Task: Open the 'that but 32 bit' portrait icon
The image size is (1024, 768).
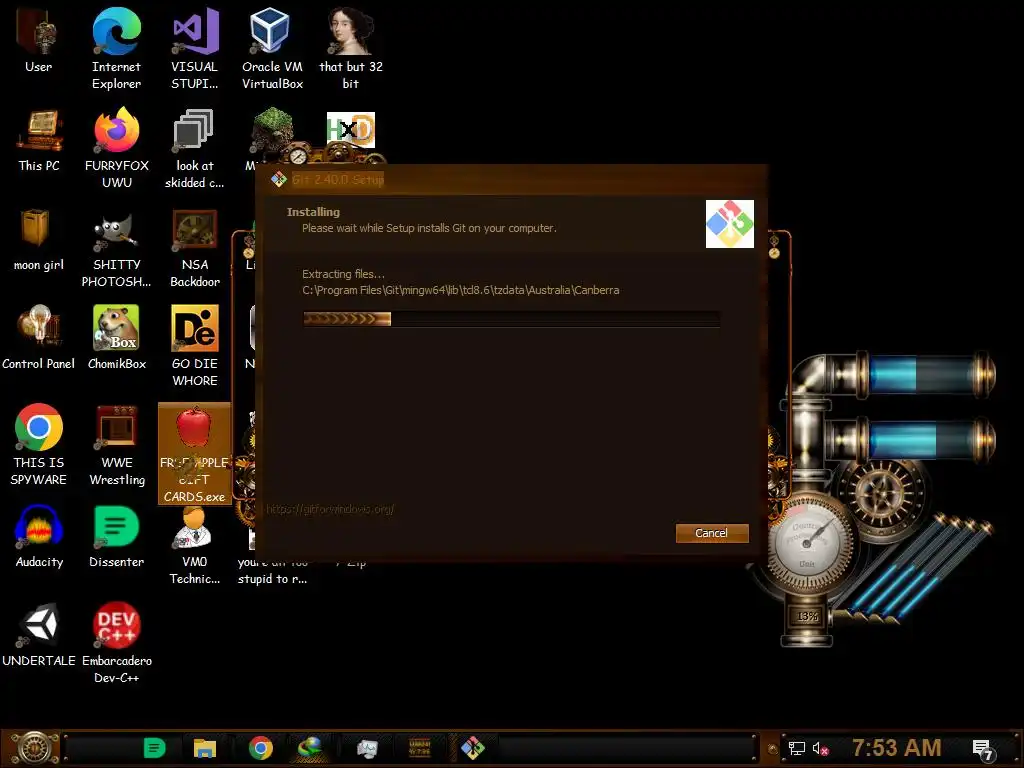Action: point(351,49)
